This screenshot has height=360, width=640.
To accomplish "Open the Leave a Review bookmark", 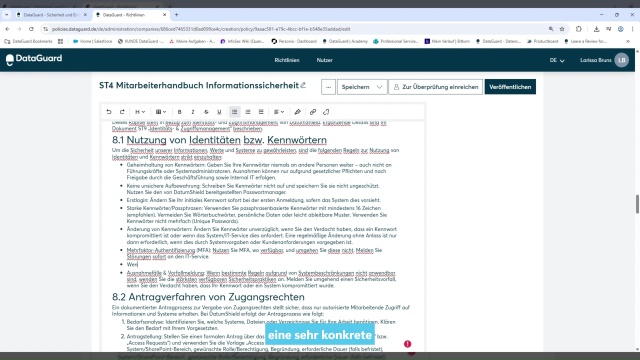I will [x=585, y=41].
